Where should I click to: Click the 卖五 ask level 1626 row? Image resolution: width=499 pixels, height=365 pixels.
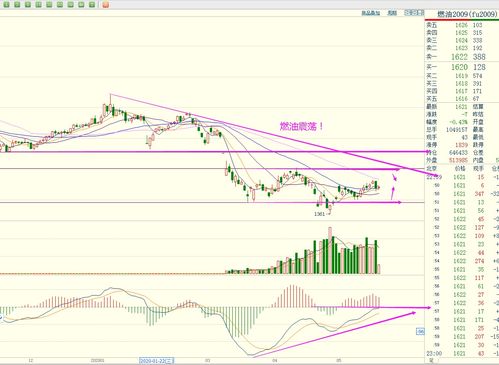coord(462,25)
